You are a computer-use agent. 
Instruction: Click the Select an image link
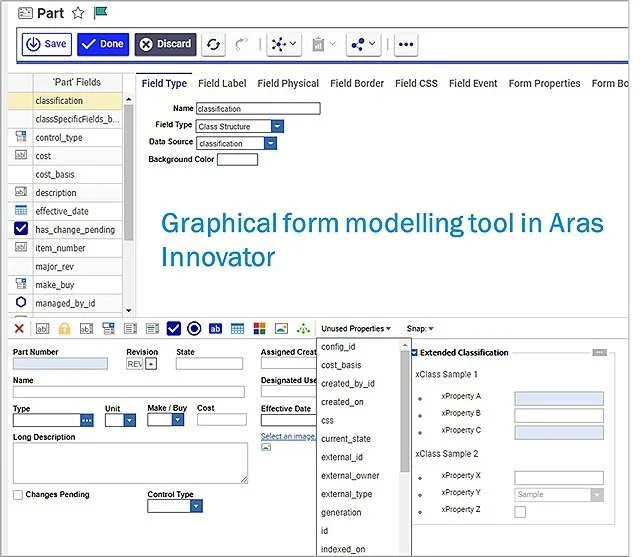point(288,436)
